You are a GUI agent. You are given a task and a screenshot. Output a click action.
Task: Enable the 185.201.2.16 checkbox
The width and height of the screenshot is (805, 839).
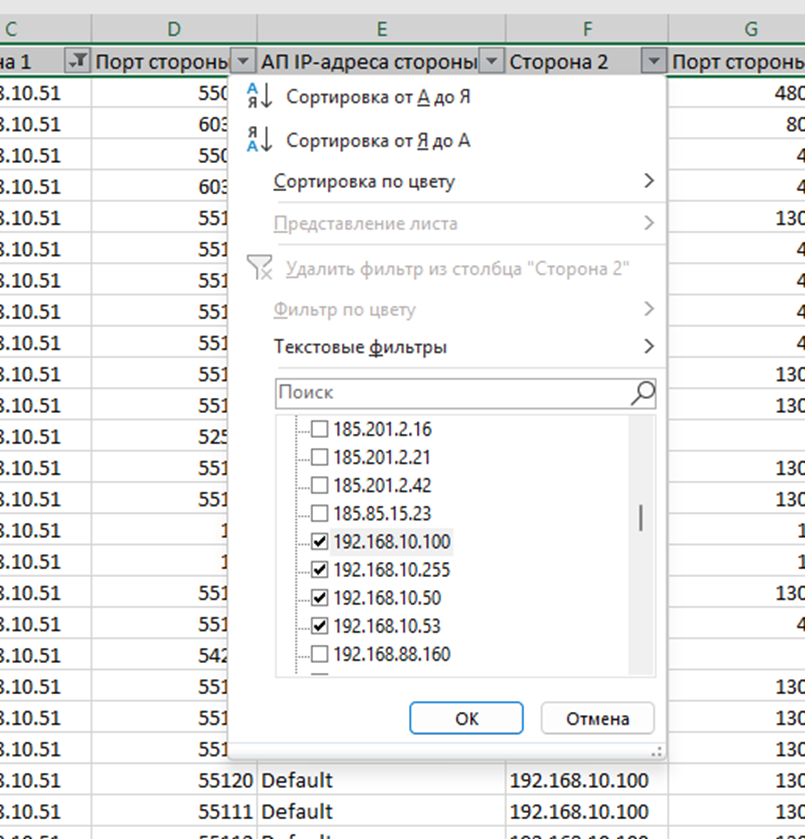(x=319, y=429)
